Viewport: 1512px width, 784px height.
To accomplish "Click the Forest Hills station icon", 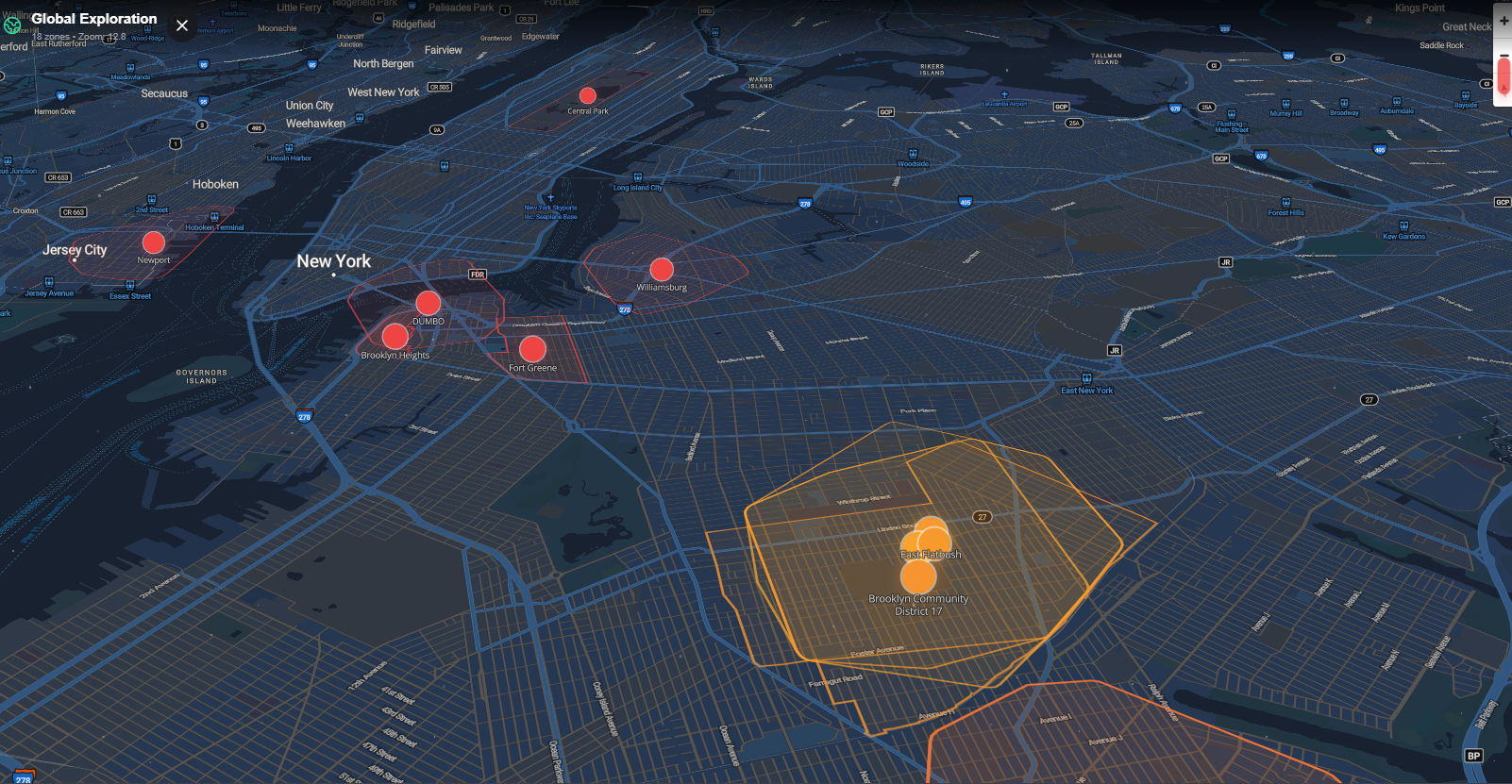I will [1285, 202].
